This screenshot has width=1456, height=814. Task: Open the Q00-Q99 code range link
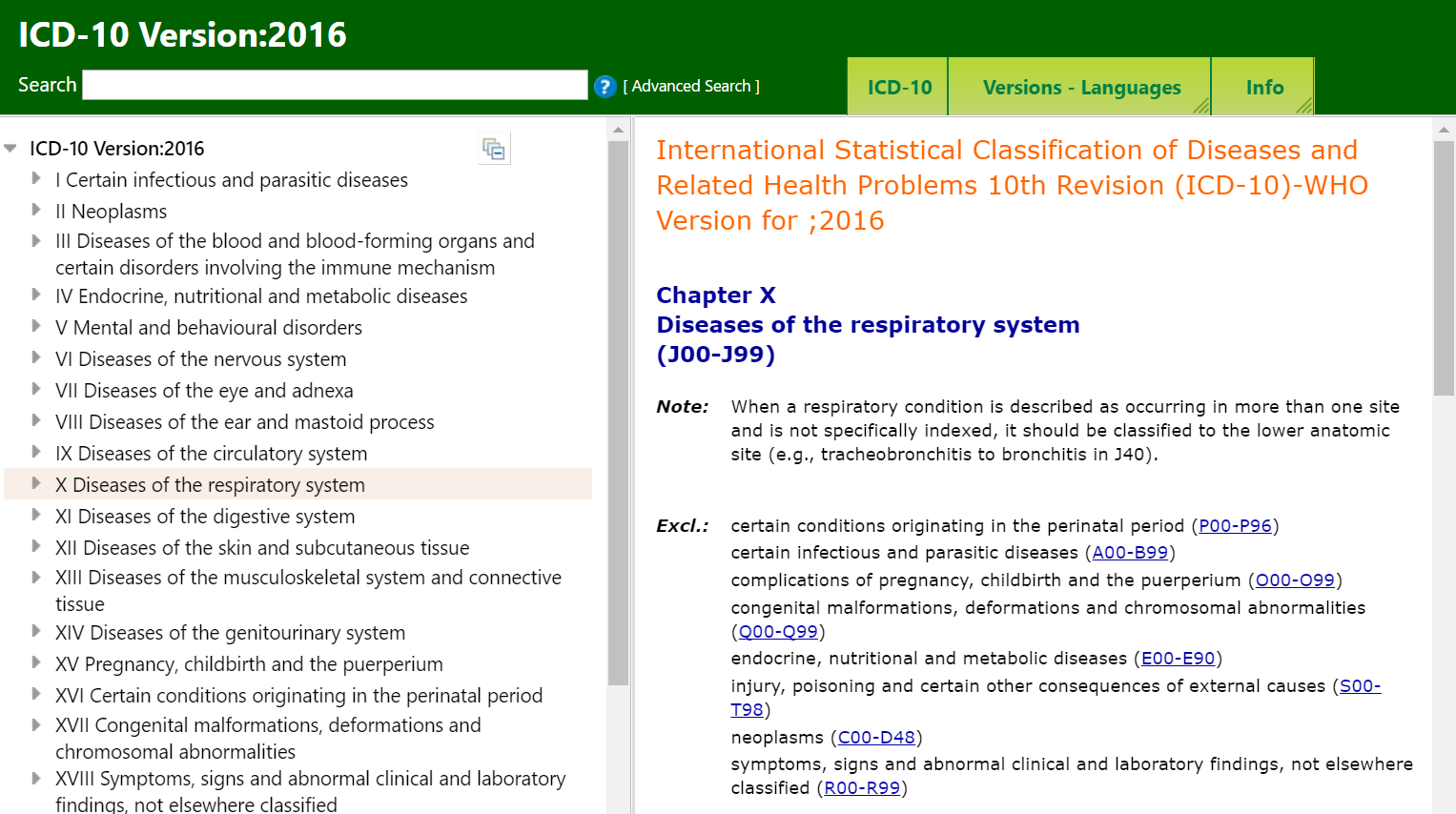click(x=778, y=632)
